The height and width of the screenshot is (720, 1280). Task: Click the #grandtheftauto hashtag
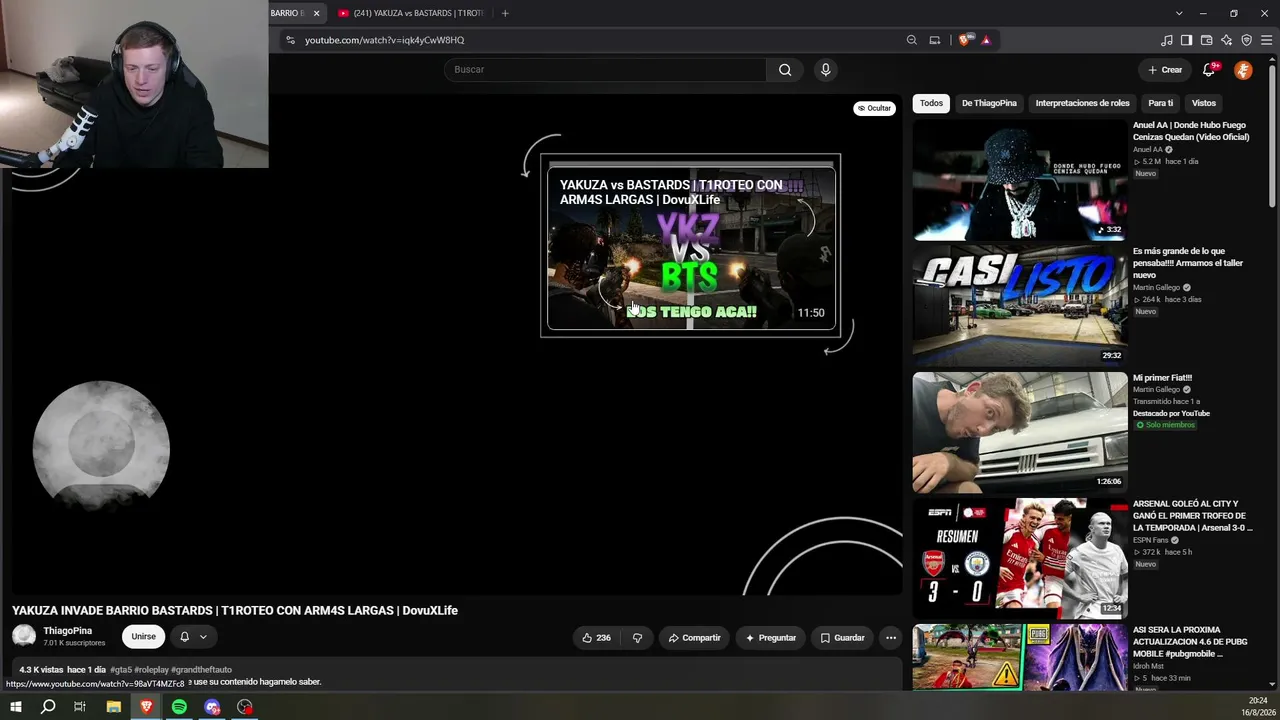point(202,669)
